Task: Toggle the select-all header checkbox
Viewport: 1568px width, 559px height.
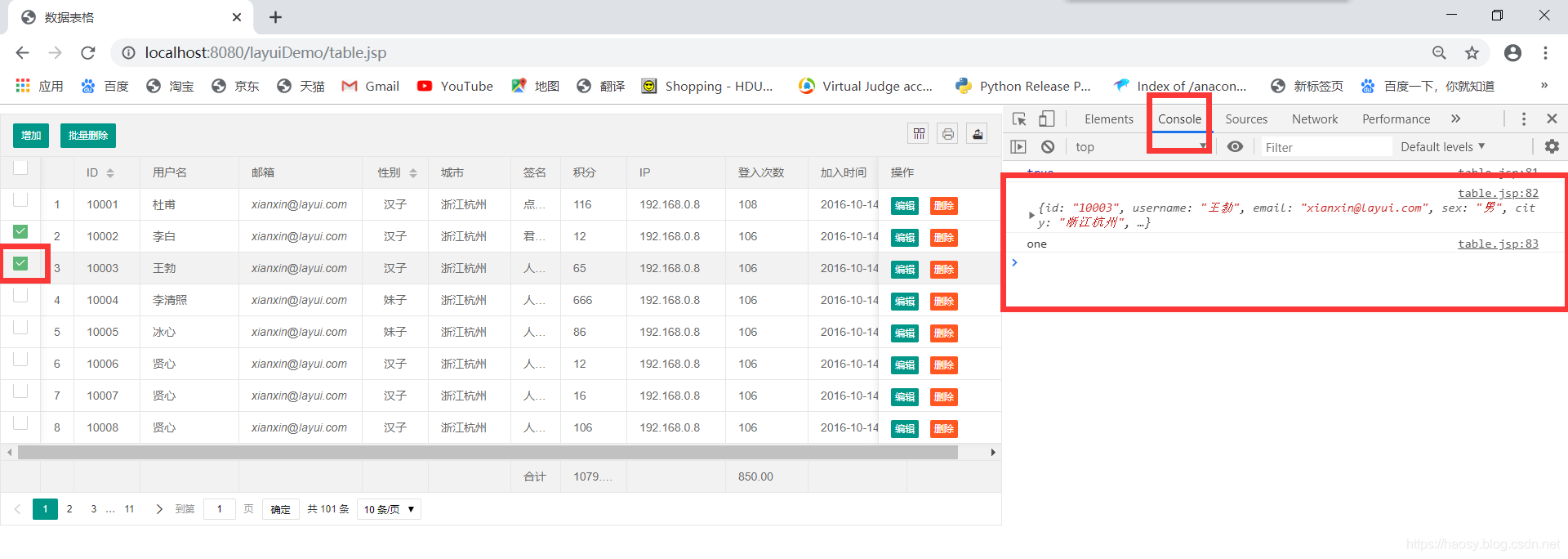Action: [x=20, y=168]
